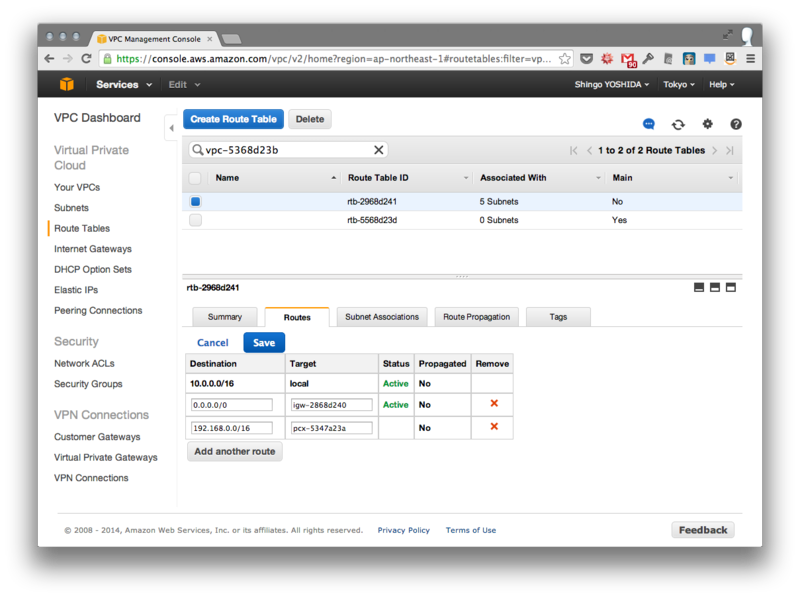800x599 pixels.
Task: Open the Terms of Use link
Action: pyautogui.click(x=471, y=530)
